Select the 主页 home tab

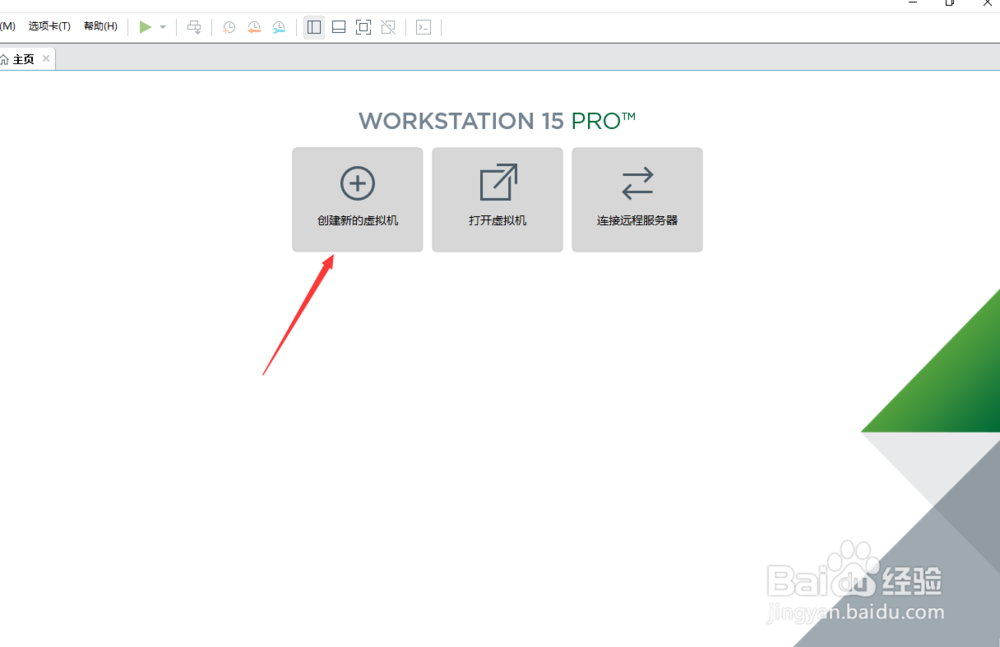click(x=23, y=59)
